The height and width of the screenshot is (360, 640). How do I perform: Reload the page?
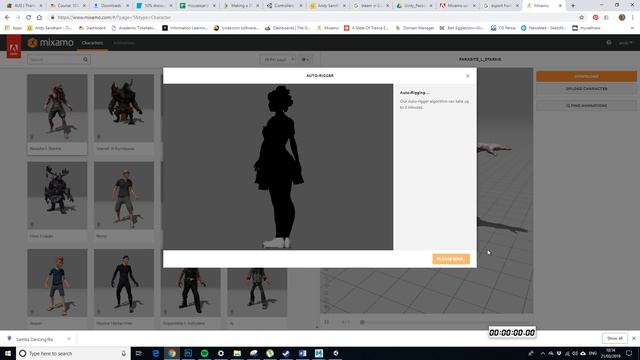click(29, 18)
